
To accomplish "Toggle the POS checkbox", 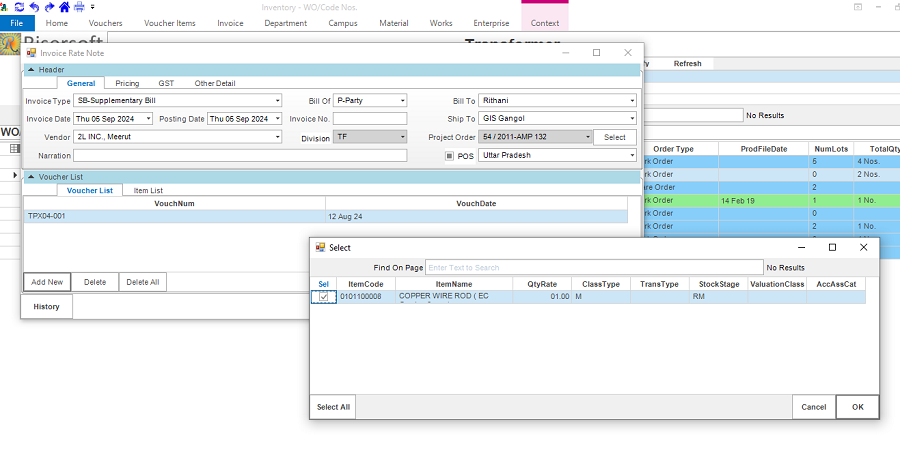I will coord(449,156).
